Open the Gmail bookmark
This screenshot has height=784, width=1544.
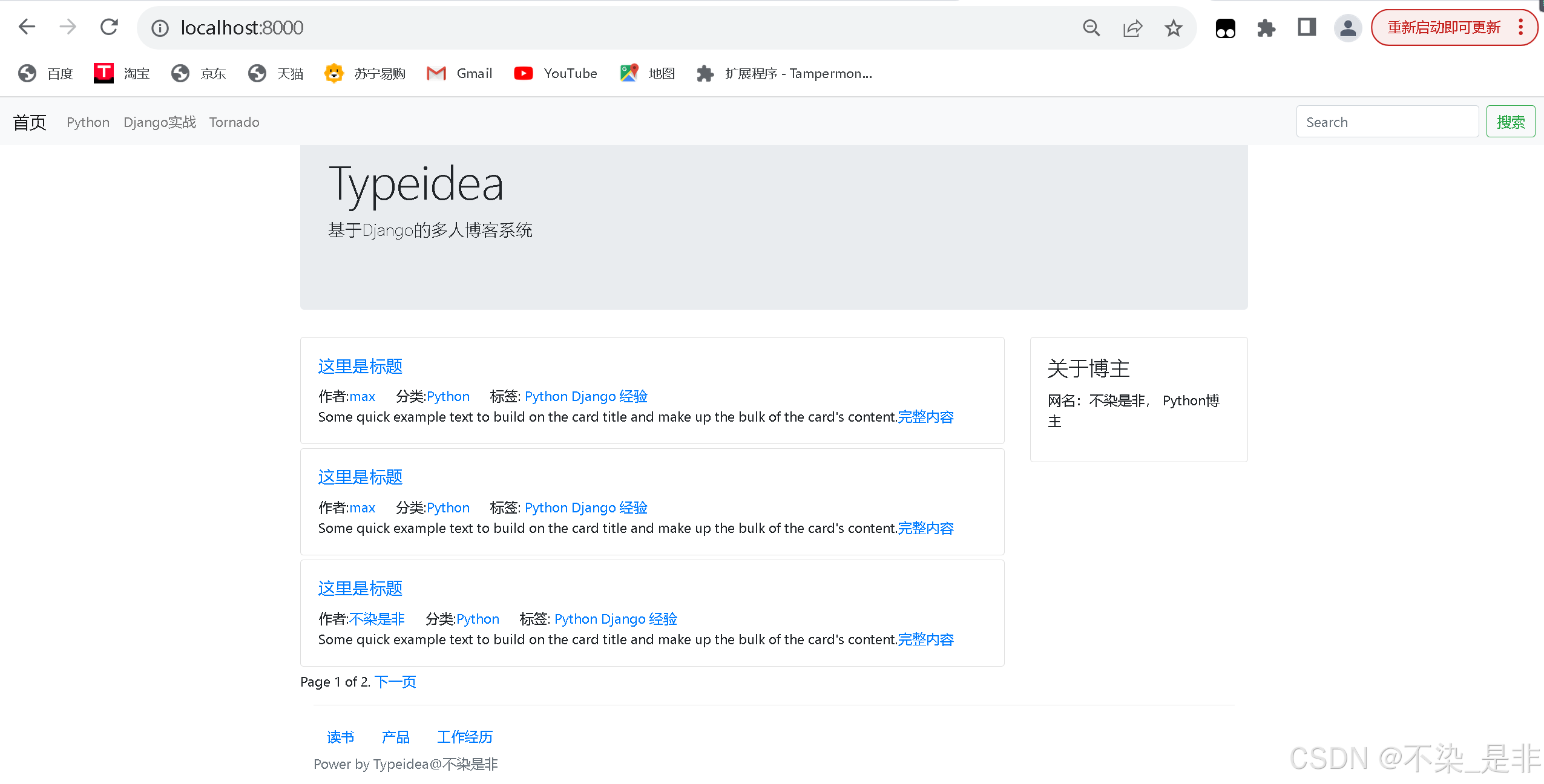pos(459,73)
